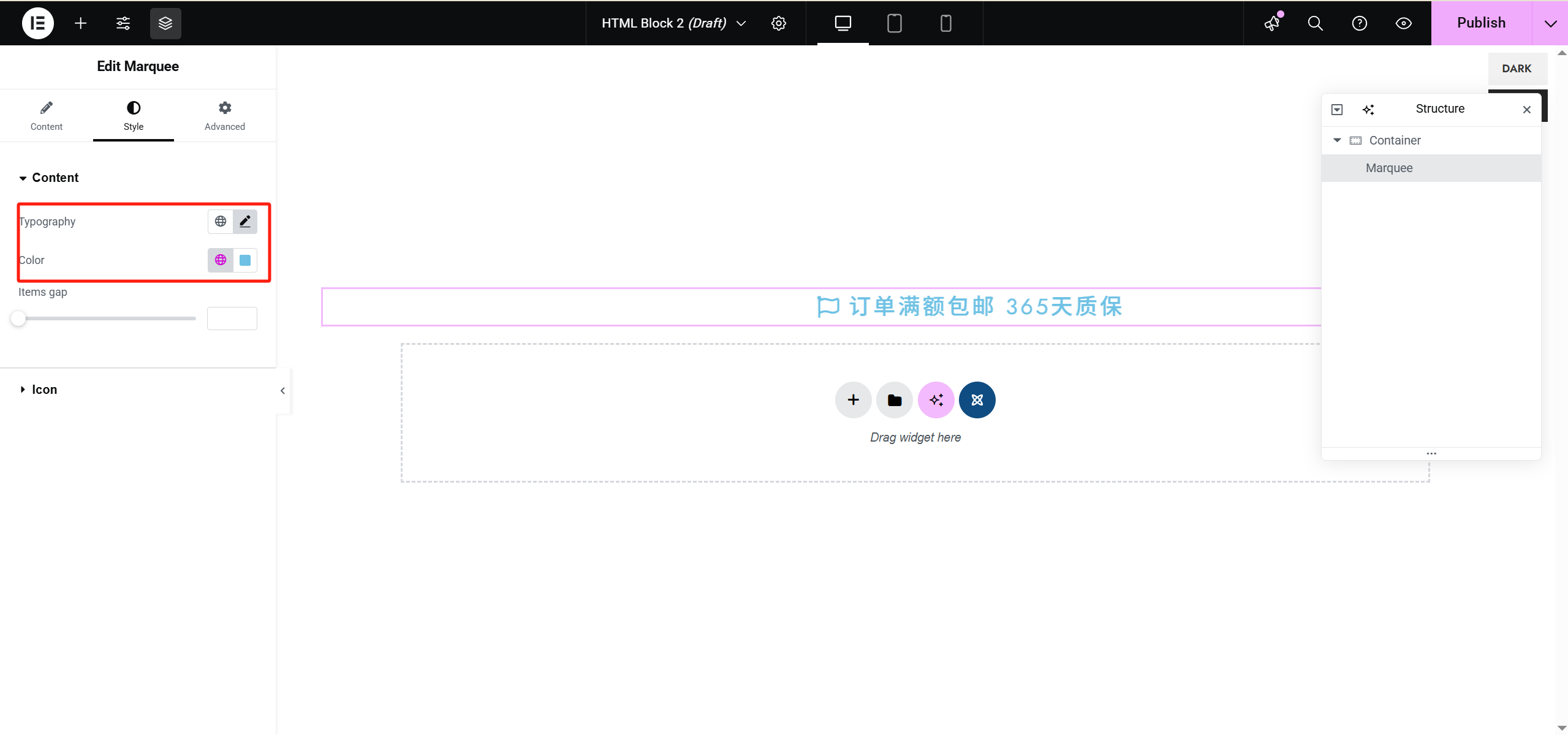This screenshot has width=1568, height=735.
Task: Switch to tablet preview mode
Action: click(893, 23)
